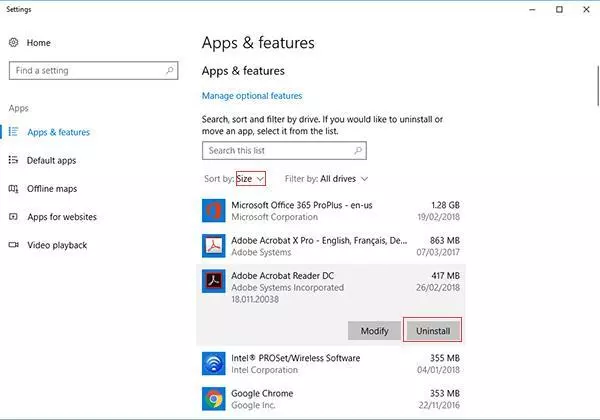Click the Default apps sidebar icon
600x420 pixels.
(13, 160)
